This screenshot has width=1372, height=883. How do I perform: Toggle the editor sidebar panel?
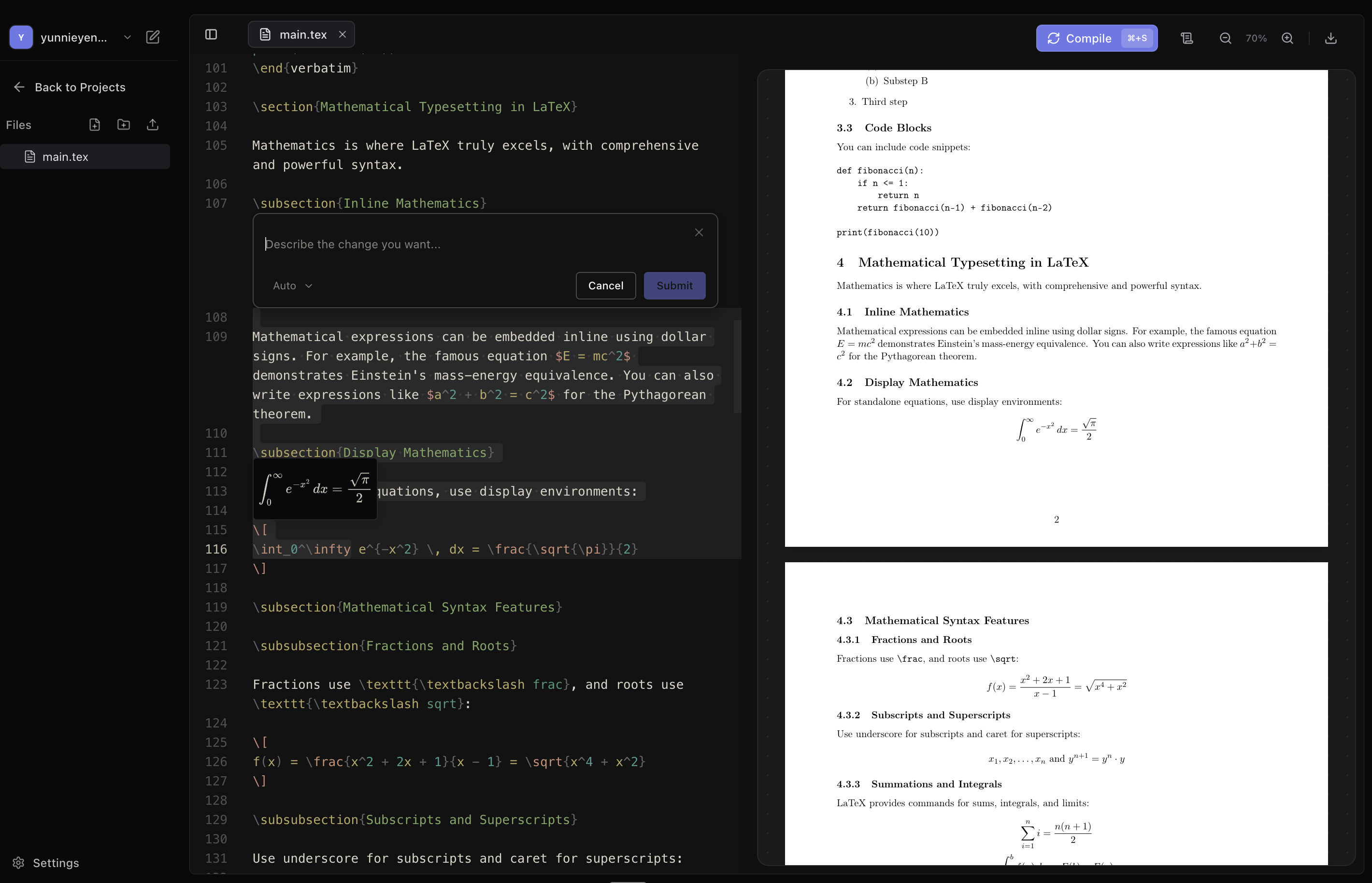211,34
